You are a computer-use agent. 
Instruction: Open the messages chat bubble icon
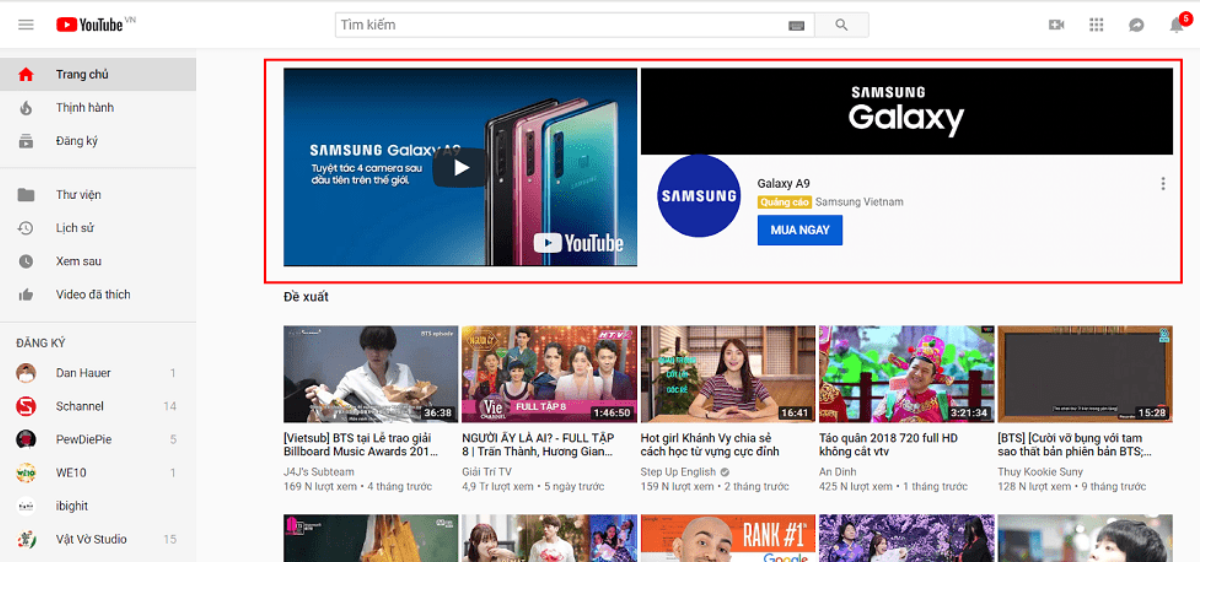(x=1137, y=25)
